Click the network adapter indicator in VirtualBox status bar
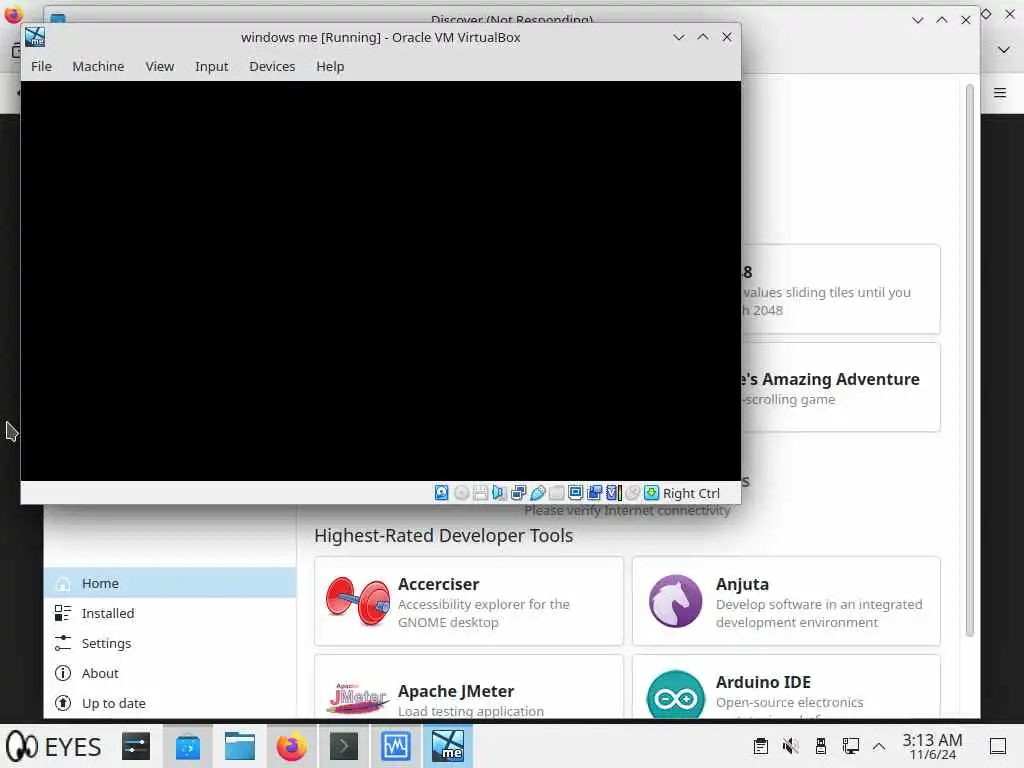 pos(519,493)
